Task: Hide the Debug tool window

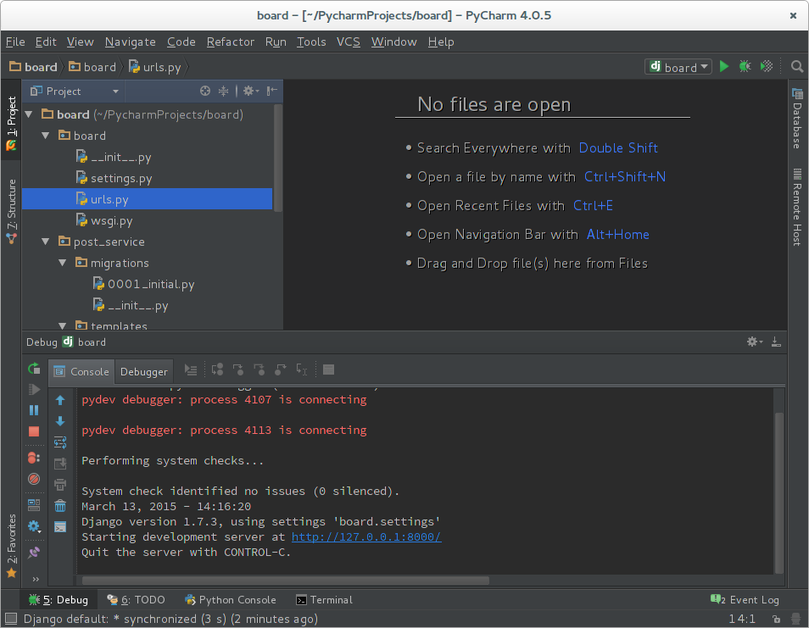Action: coord(775,342)
